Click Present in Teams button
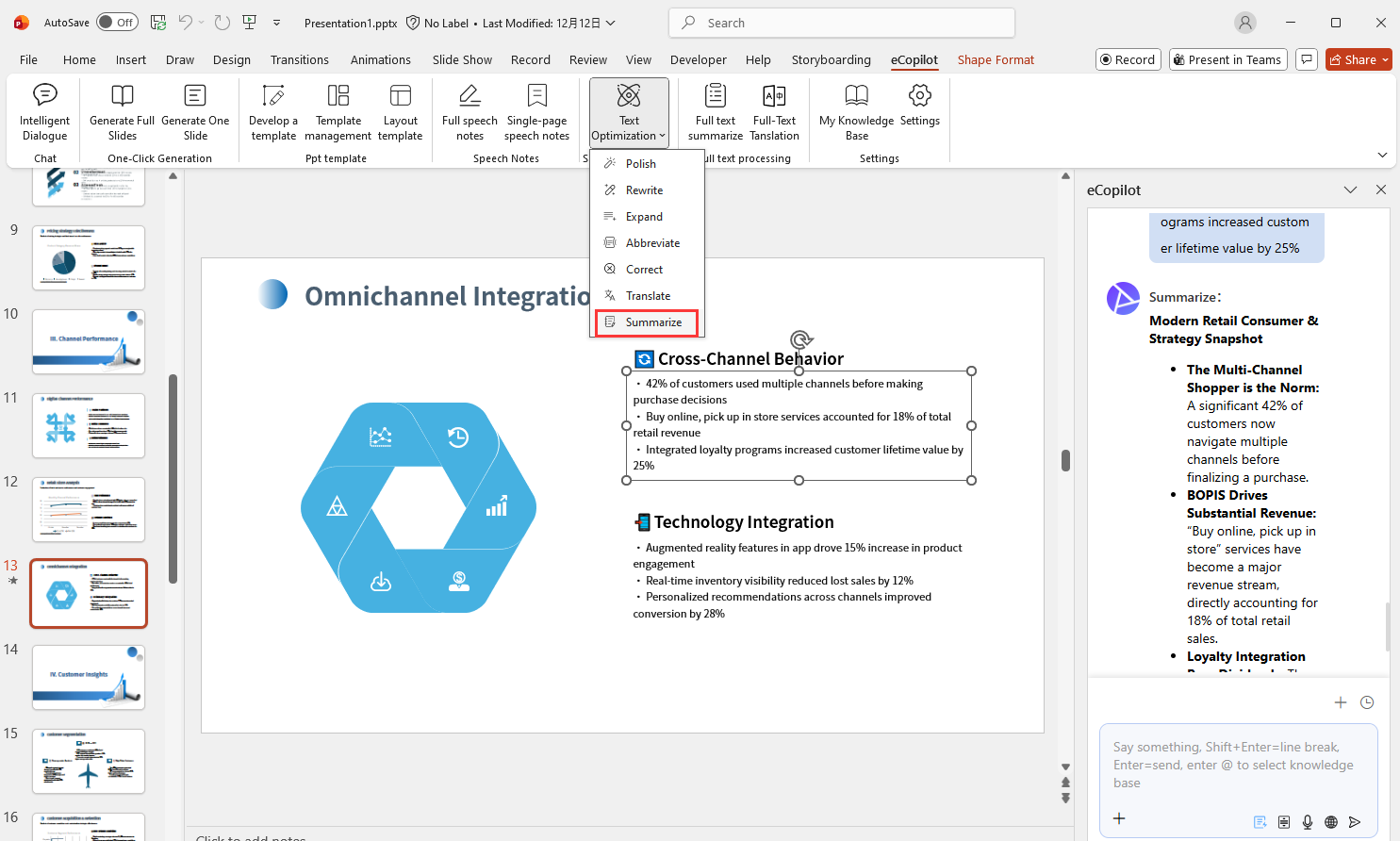Viewport: 1400px width, 841px height. pyautogui.click(x=1226, y=59)
